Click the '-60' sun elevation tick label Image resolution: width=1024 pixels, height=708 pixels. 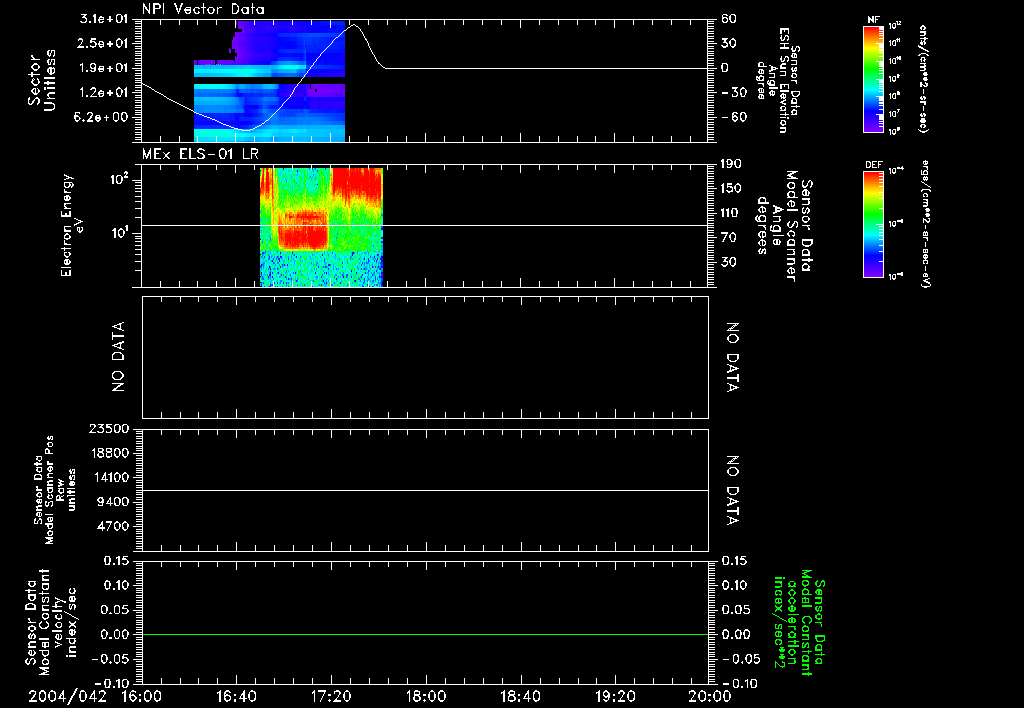click(734, 117)
